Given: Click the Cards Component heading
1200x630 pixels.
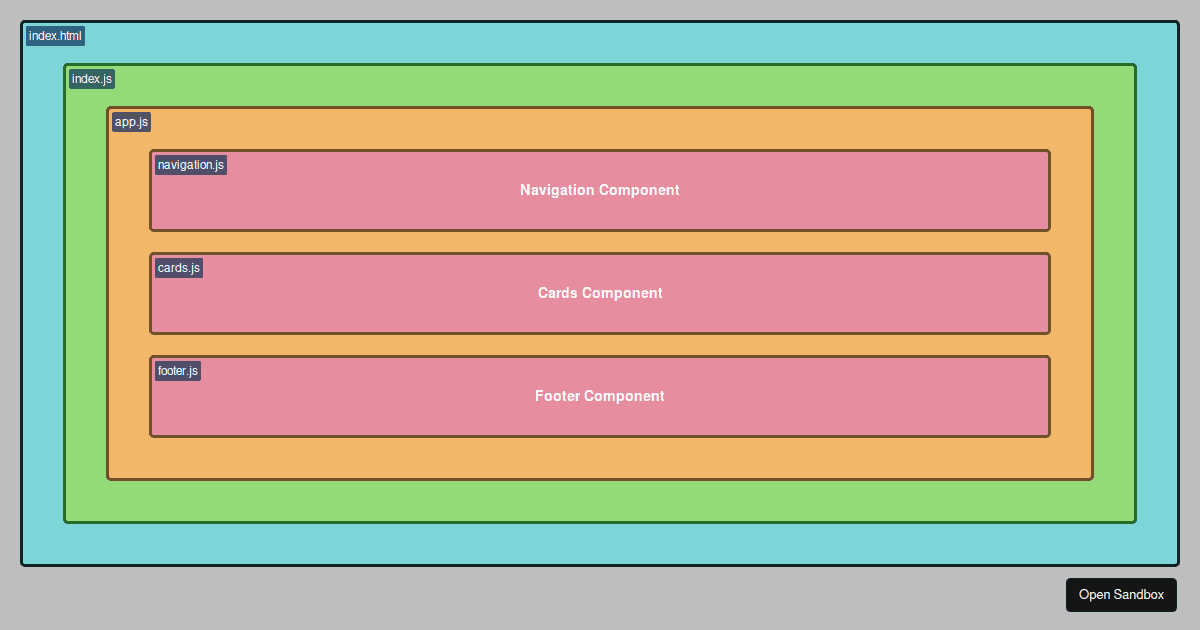Looking at the screenshot, I should point(600,293).
